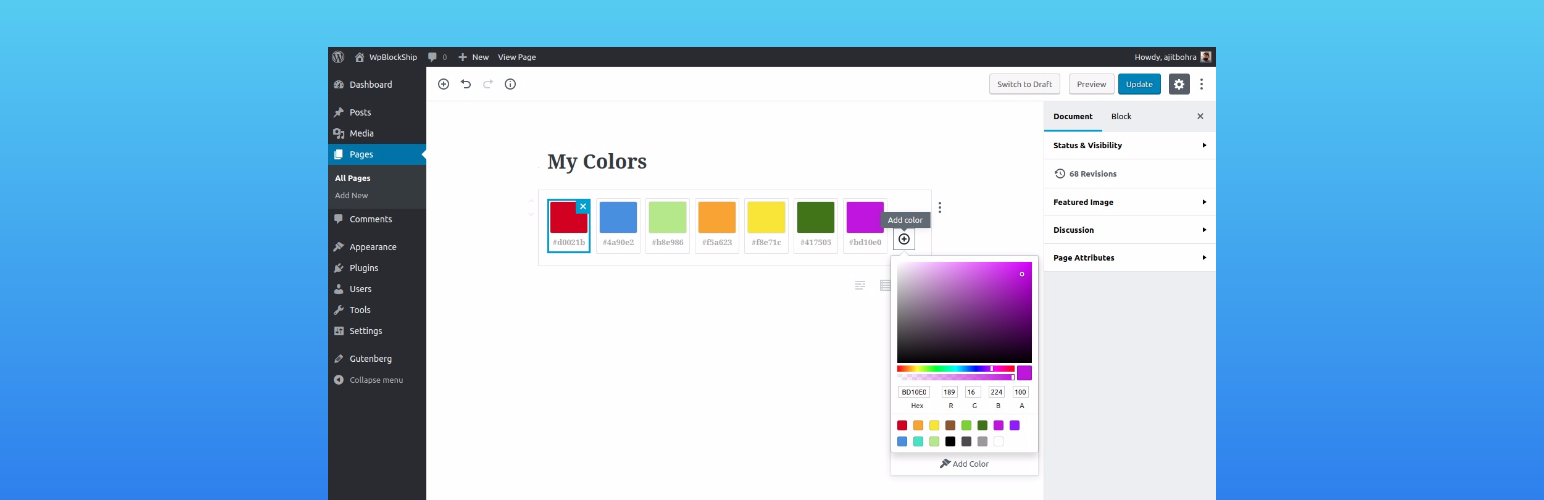Open Comments in the sidebar

point(377,219)
